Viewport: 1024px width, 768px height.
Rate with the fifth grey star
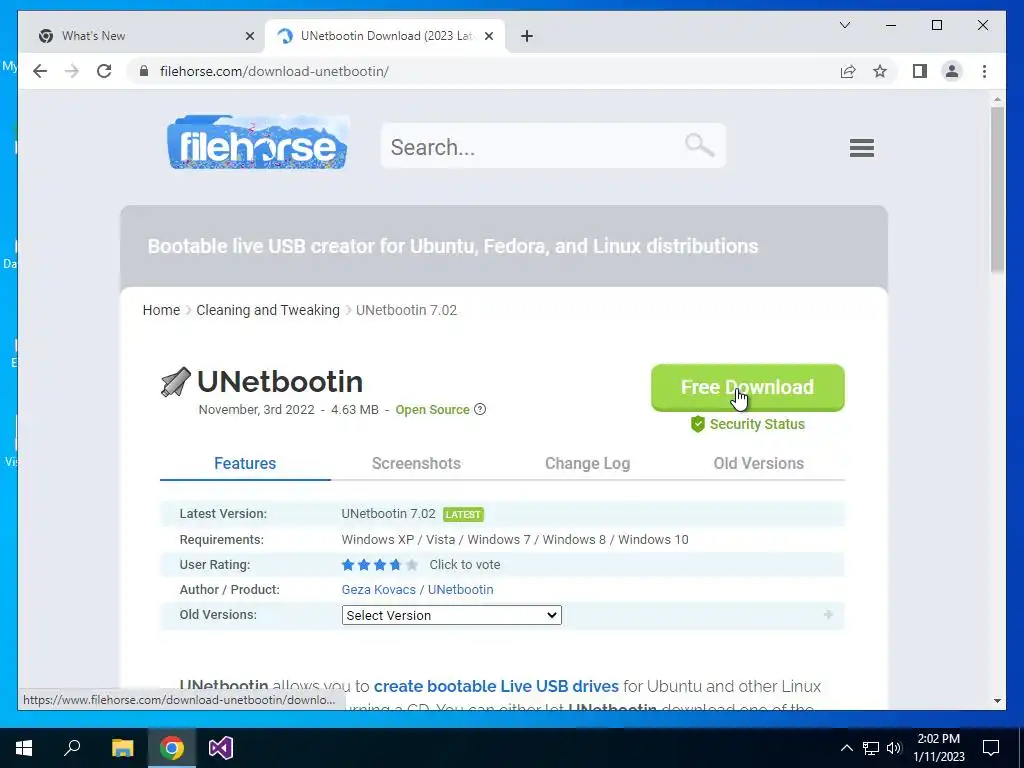pyautogui.click(x=411, y=564)
